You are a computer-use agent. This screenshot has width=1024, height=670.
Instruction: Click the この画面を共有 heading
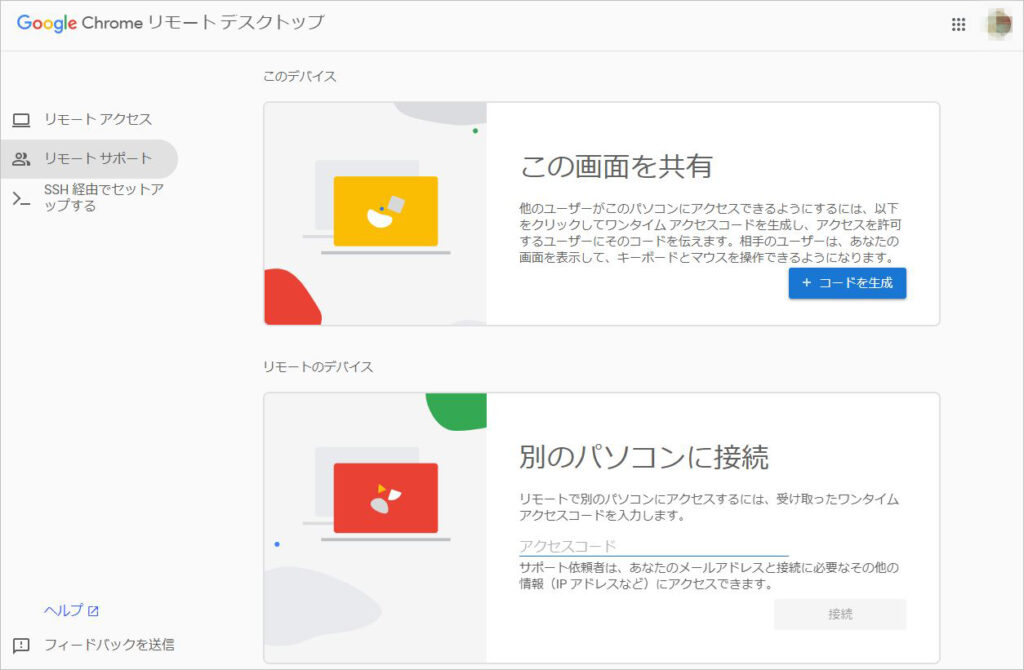coord(616,167)
